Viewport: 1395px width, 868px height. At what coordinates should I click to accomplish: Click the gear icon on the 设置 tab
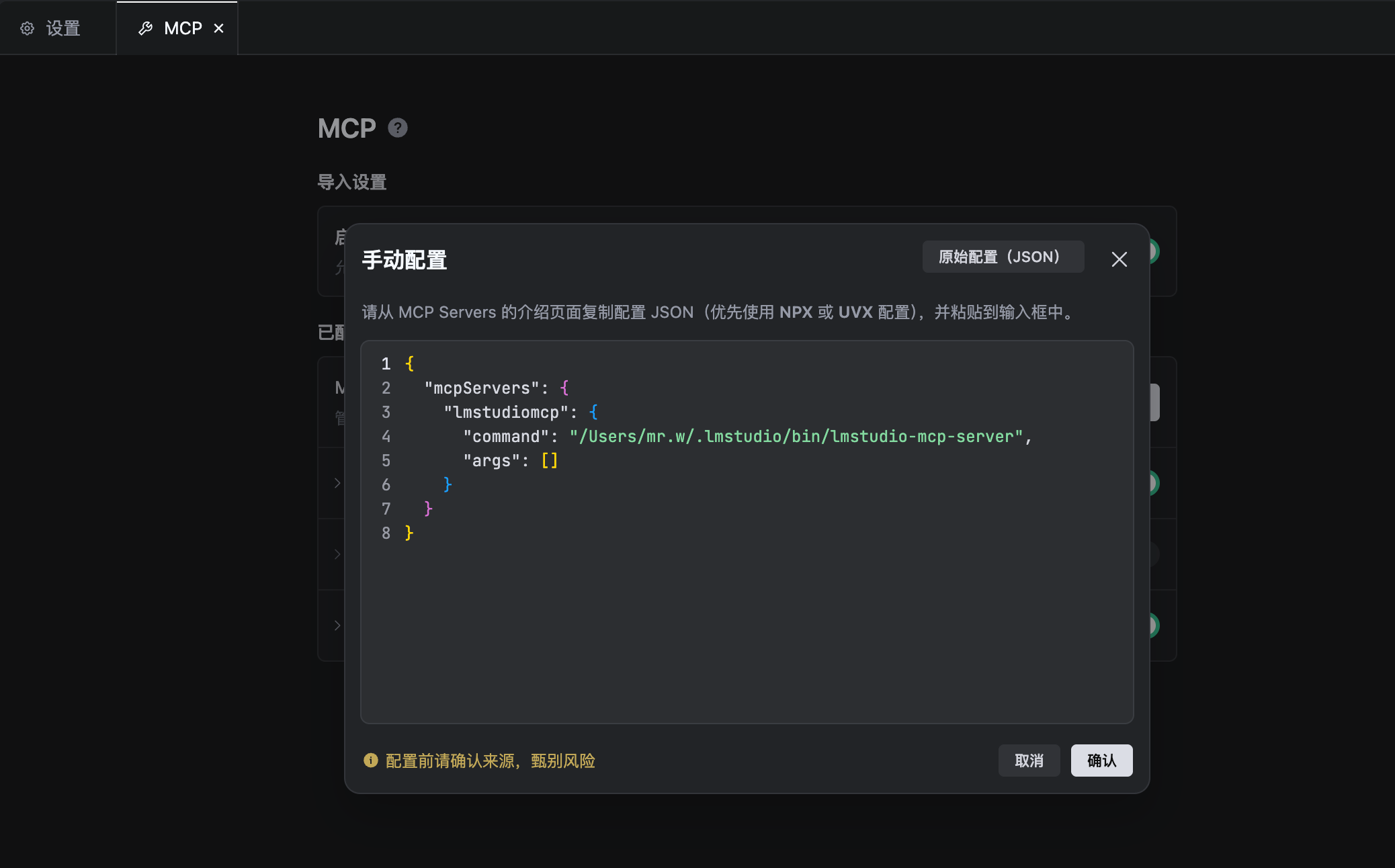click(27, 28)
